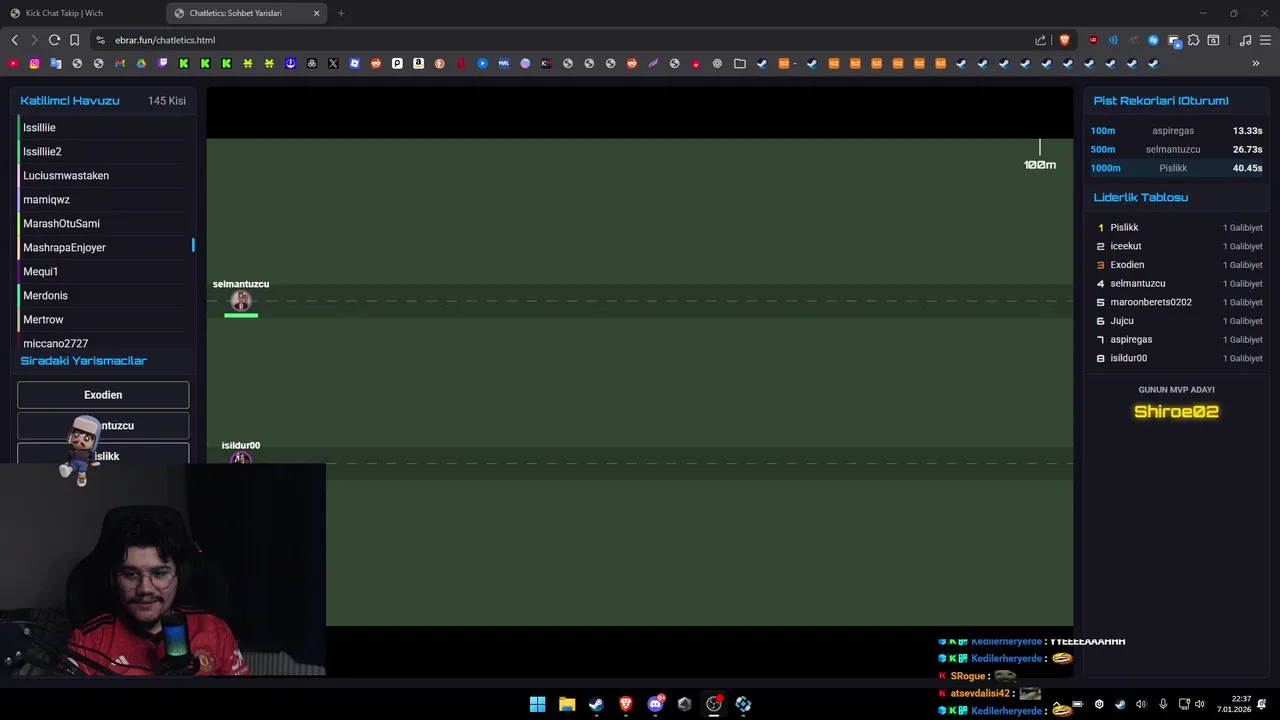Screen dimensions: 1280x720
Task: Click the green progress bar under selmantuzcu
Action: [241, 315]
